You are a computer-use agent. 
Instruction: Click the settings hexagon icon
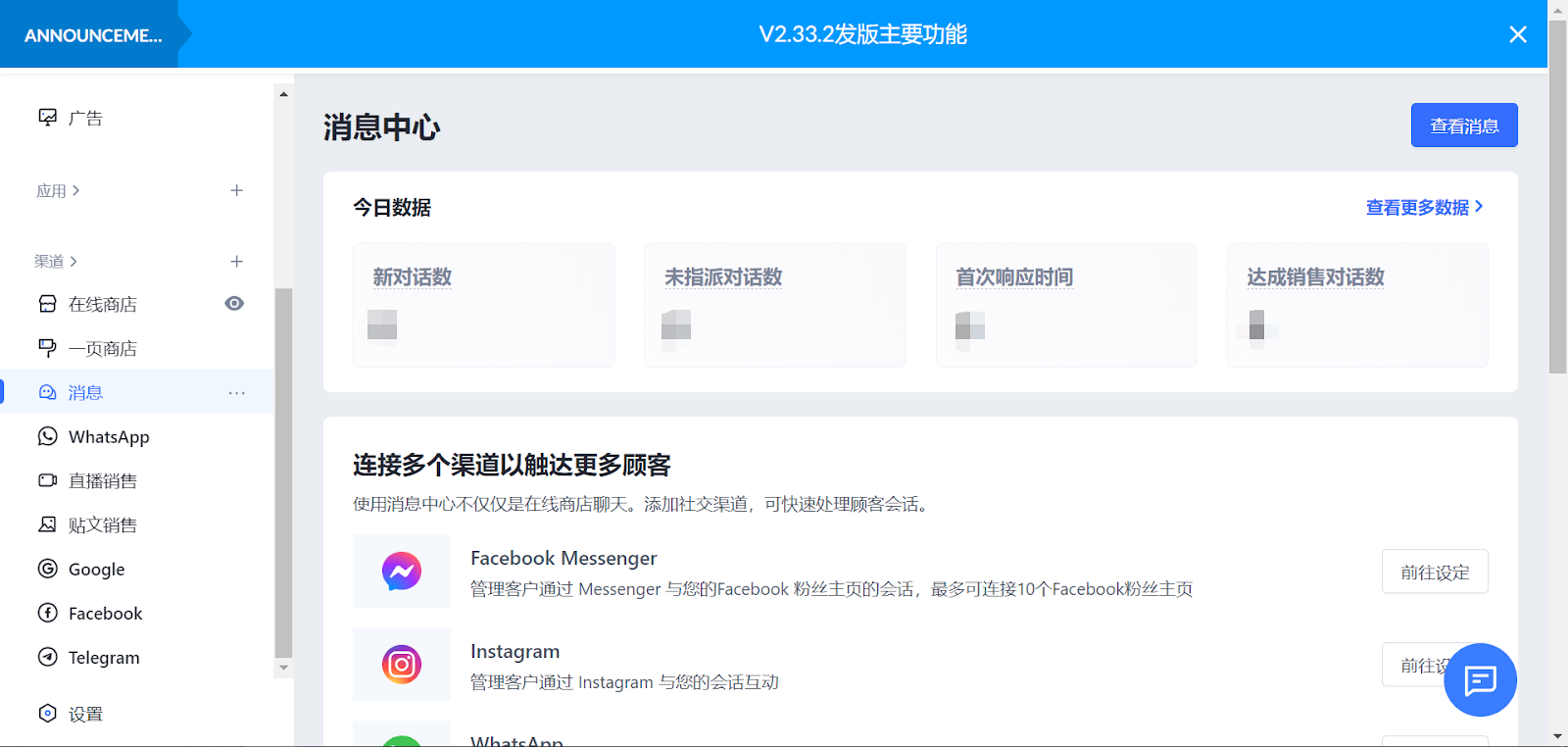[47, 714]
